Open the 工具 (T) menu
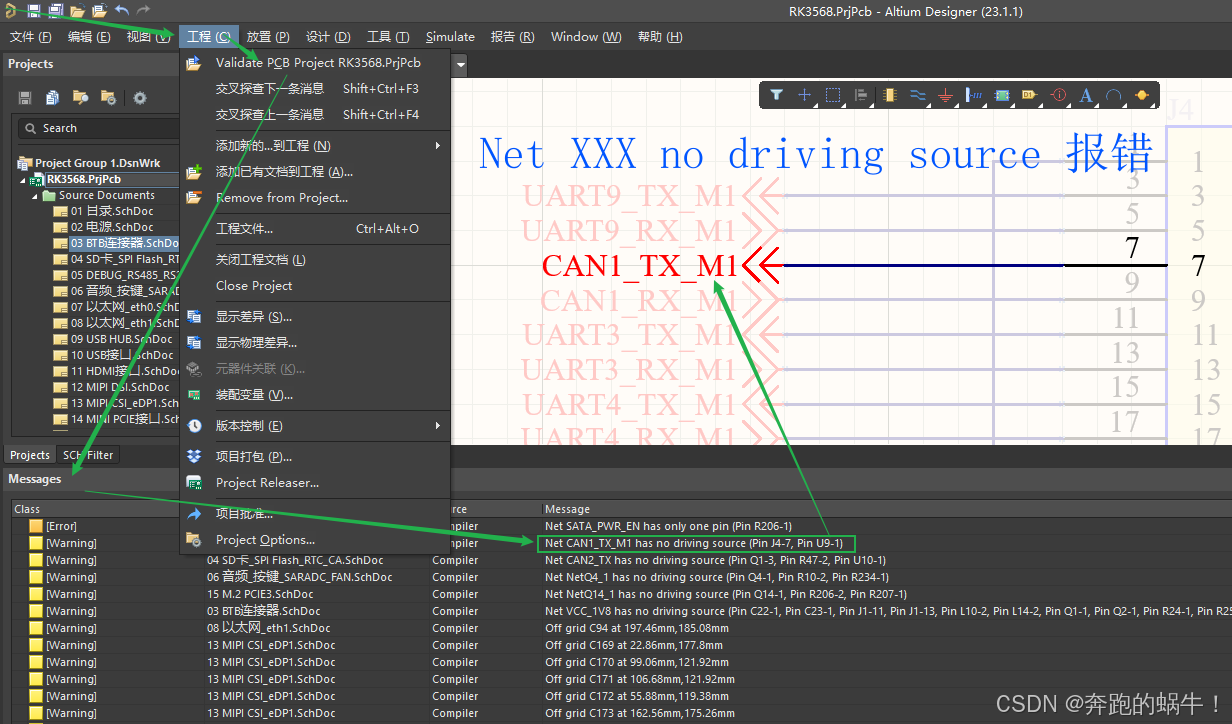 tap(388, 37)
